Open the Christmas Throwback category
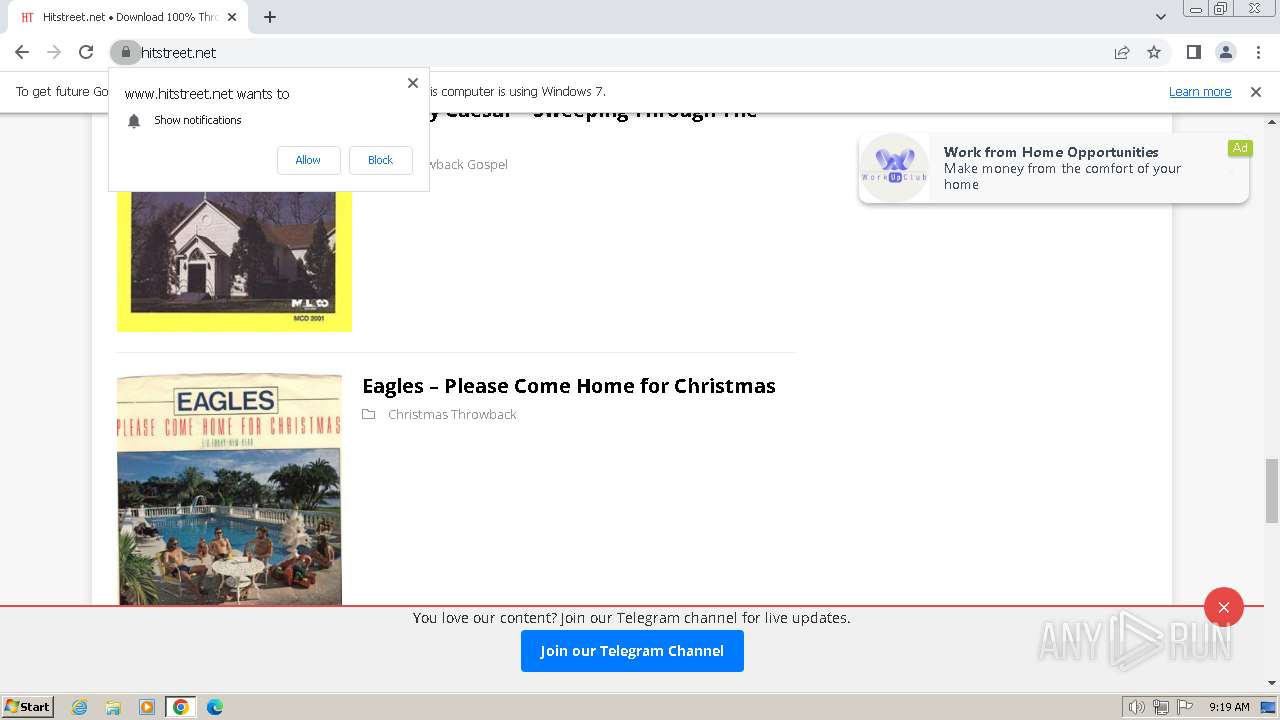 pyautogui.click(x=452, y=414)
